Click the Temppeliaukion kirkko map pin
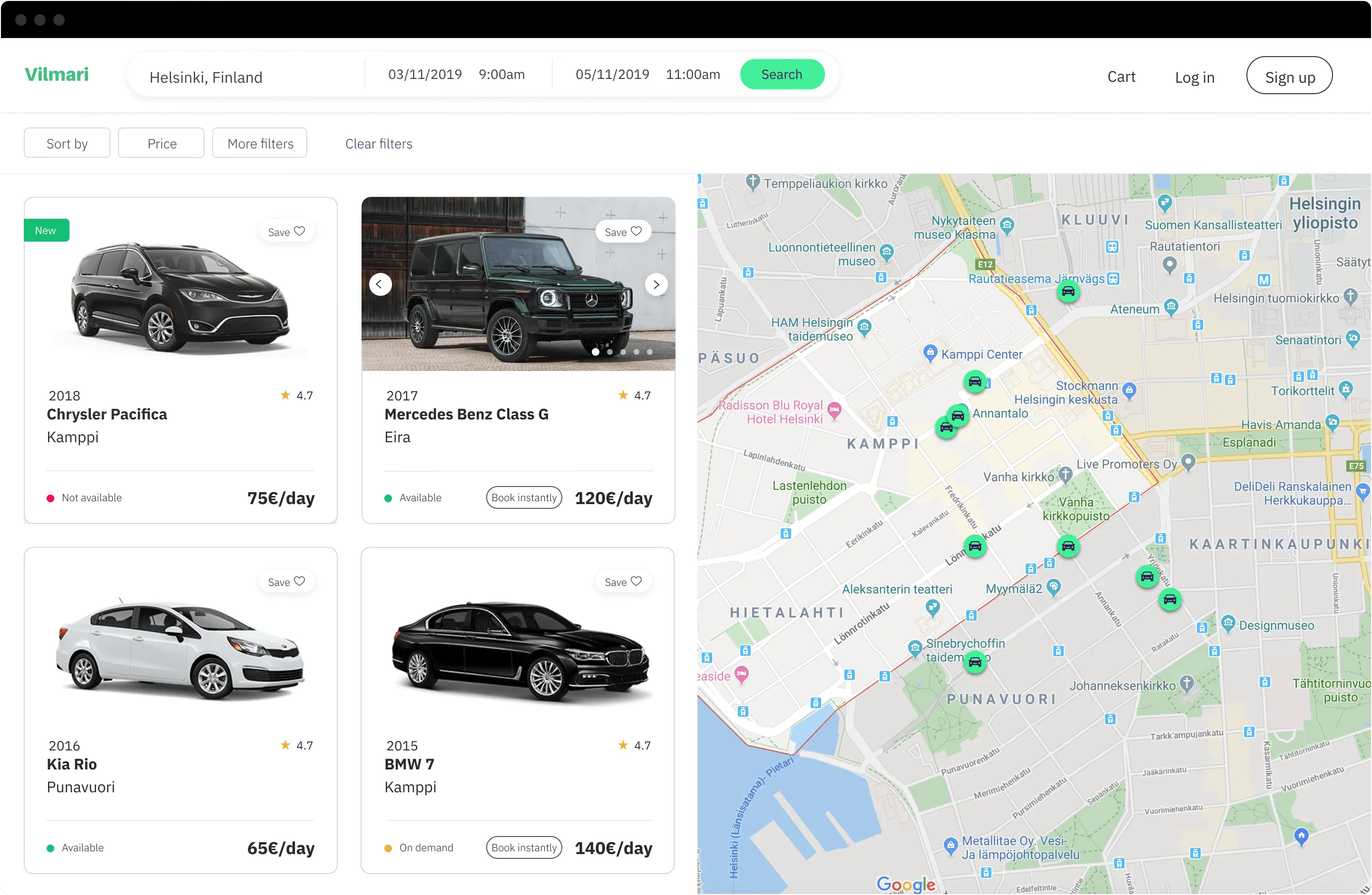 click(752, 182)
